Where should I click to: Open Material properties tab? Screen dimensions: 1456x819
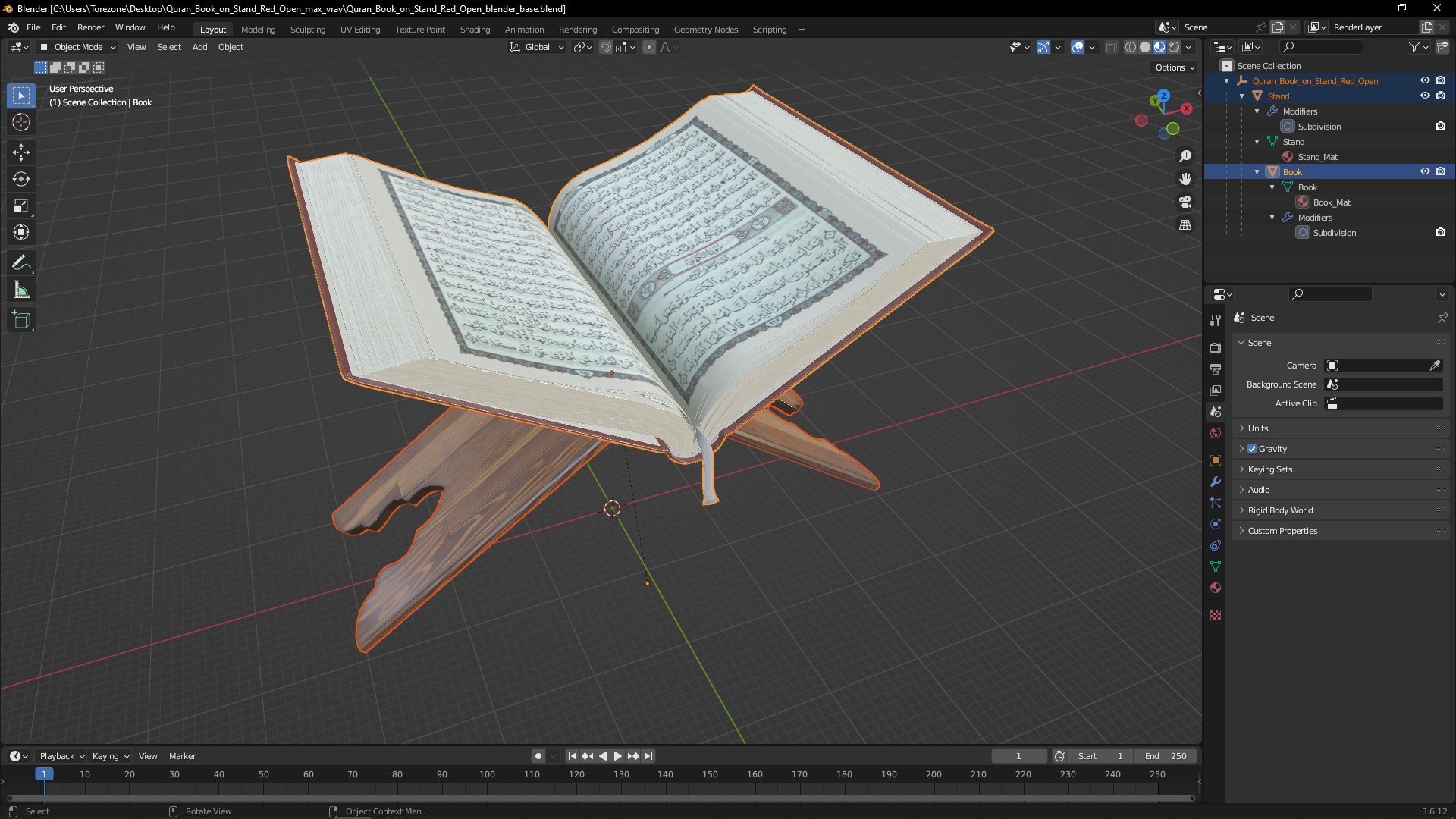pos(1216,588)
